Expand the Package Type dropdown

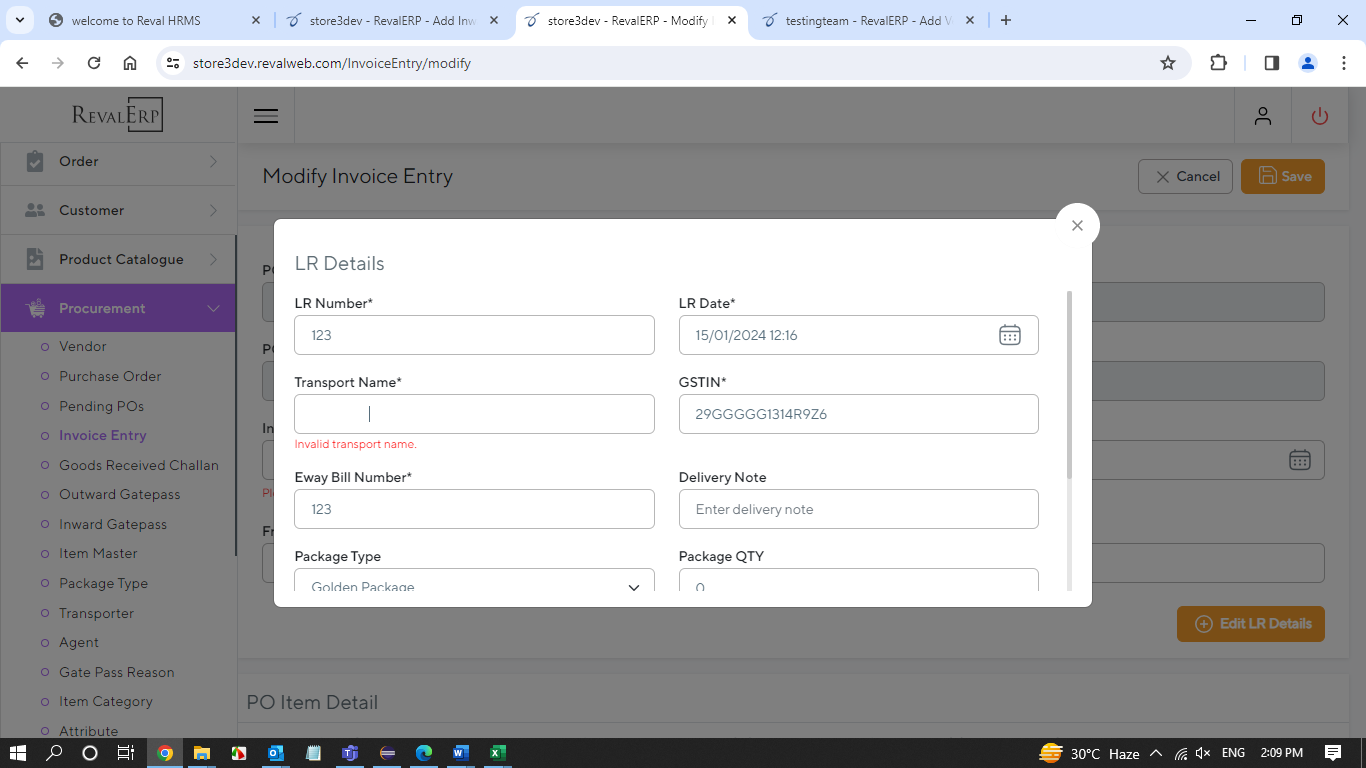pyautogui.click(x=633, y=586)
